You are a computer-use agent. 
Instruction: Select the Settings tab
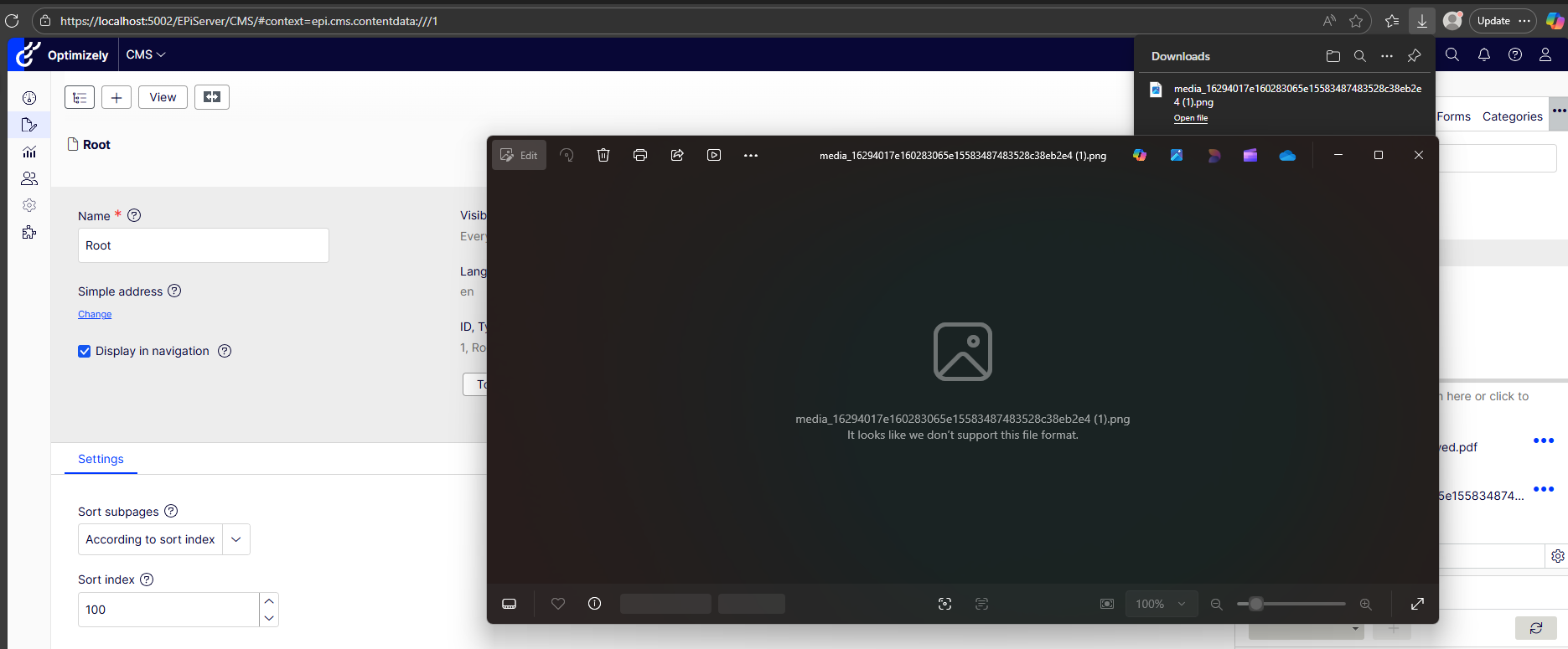pos(101,459)
